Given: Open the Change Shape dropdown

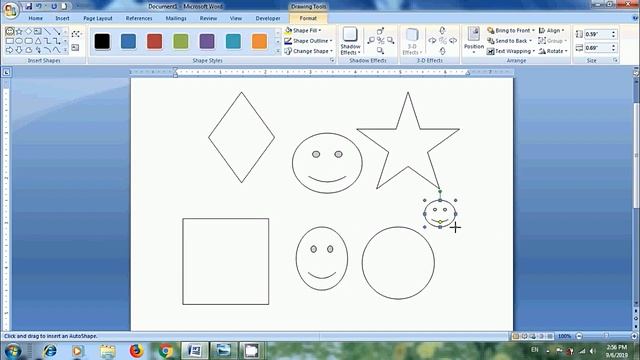Looking at the screenshot, I should coord(308,51).
